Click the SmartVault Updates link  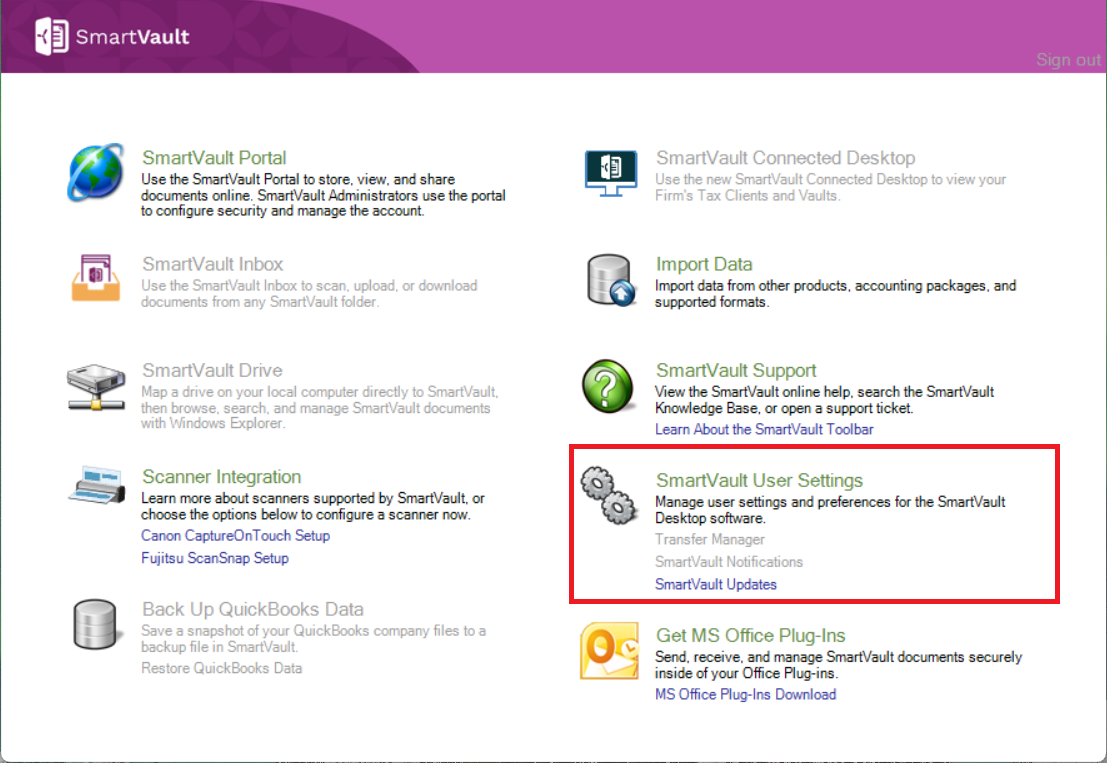pyautogui.click(x=716, y=584)
